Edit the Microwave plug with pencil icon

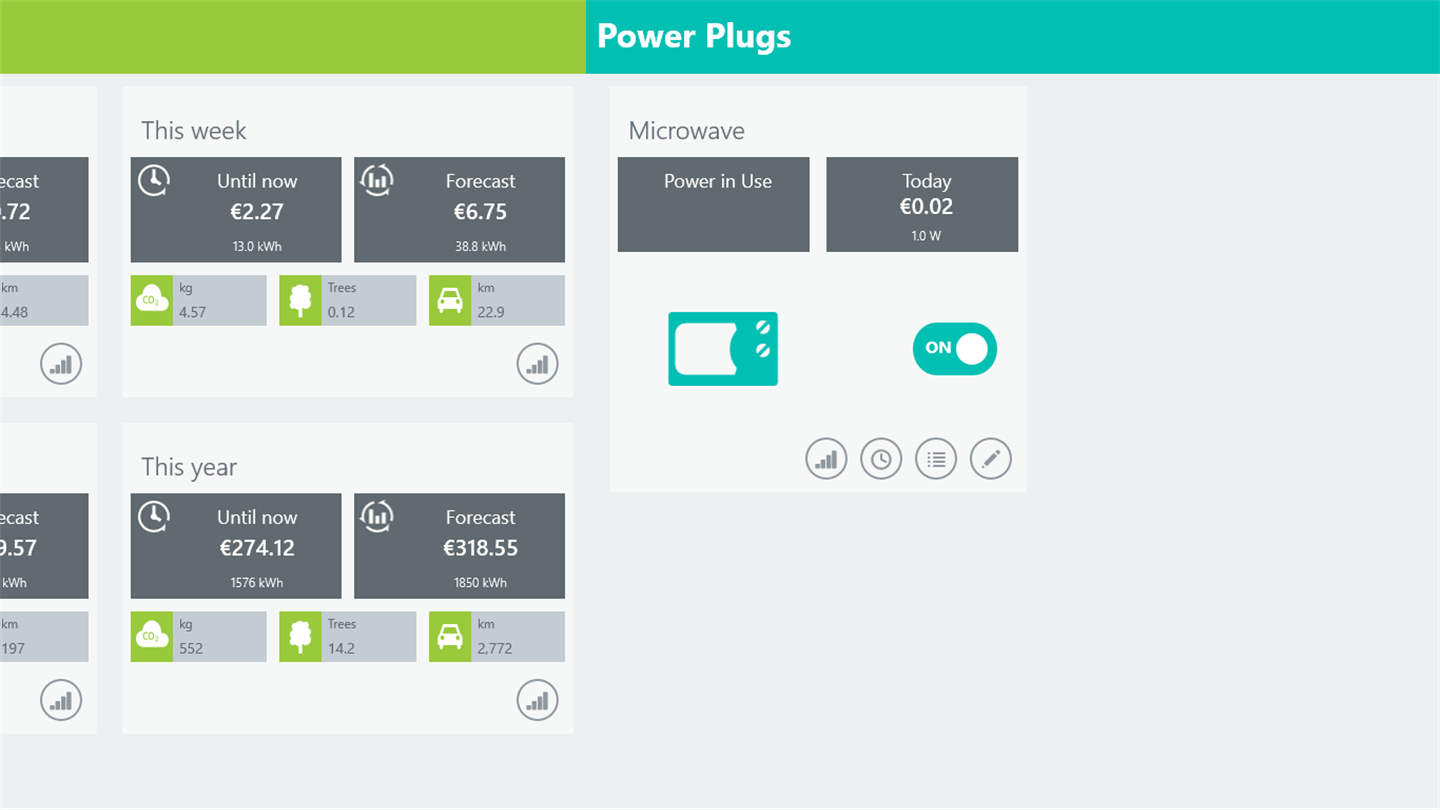(x=991, y=459)
